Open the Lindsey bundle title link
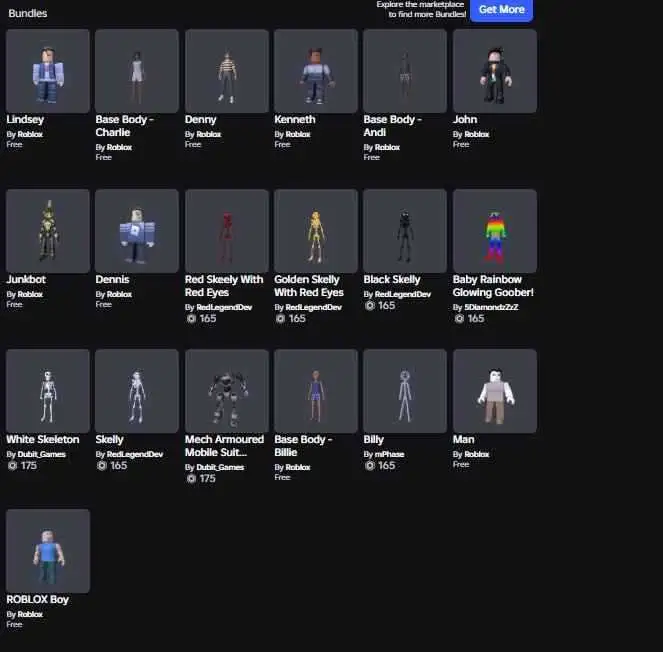 coord(25,120)
